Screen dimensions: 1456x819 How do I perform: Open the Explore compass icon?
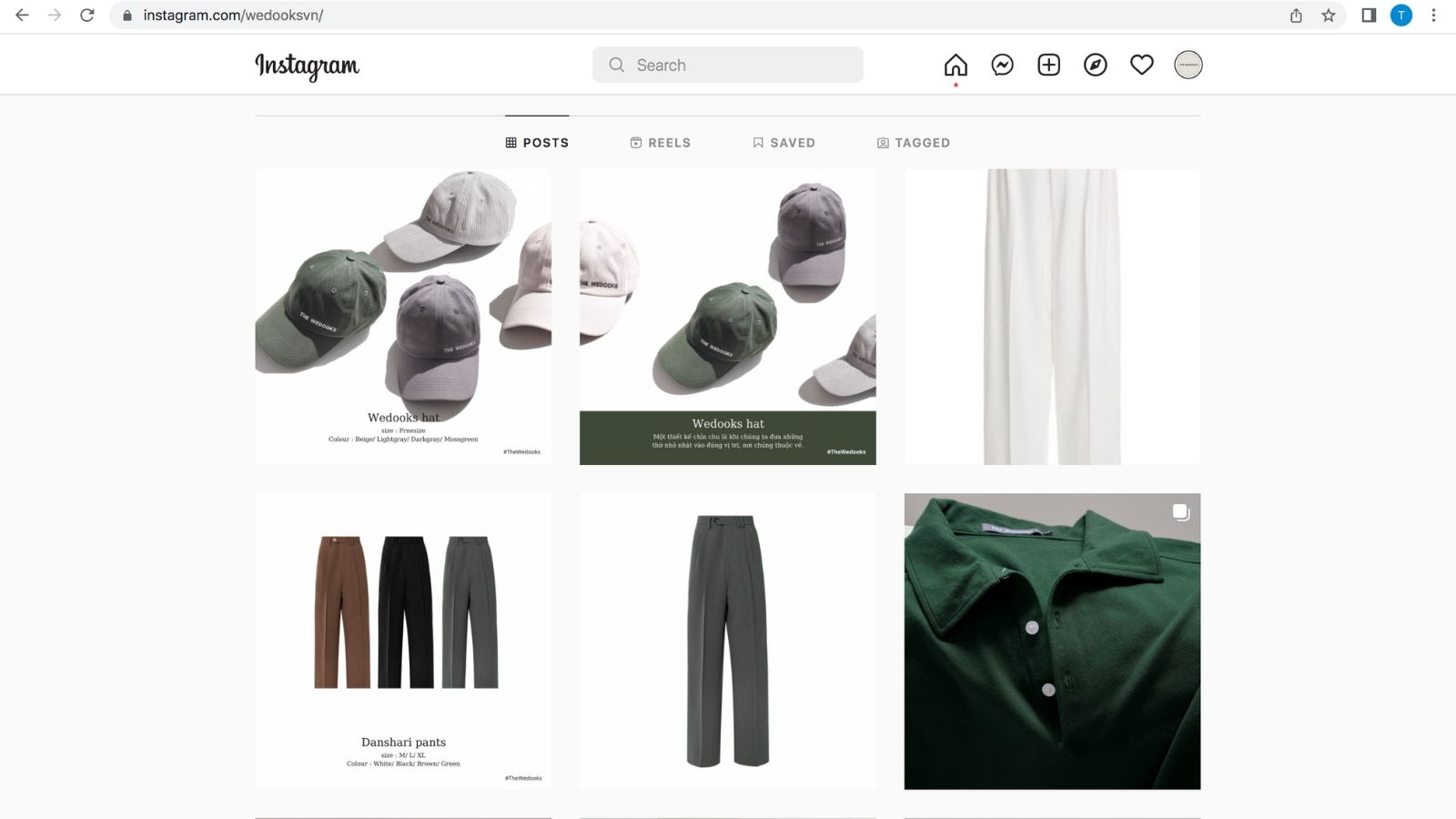(1095, 65)
